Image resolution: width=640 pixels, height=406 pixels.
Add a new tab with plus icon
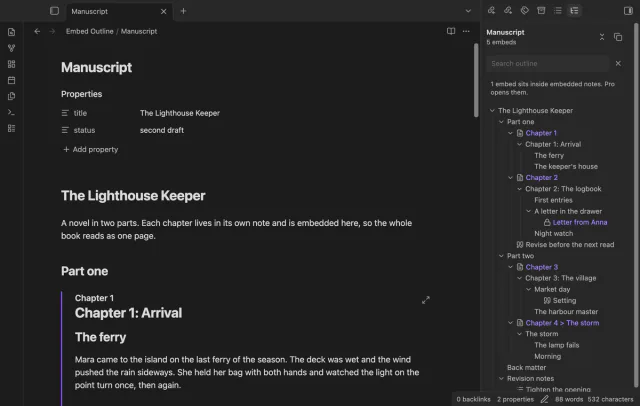tap(183, 11)
